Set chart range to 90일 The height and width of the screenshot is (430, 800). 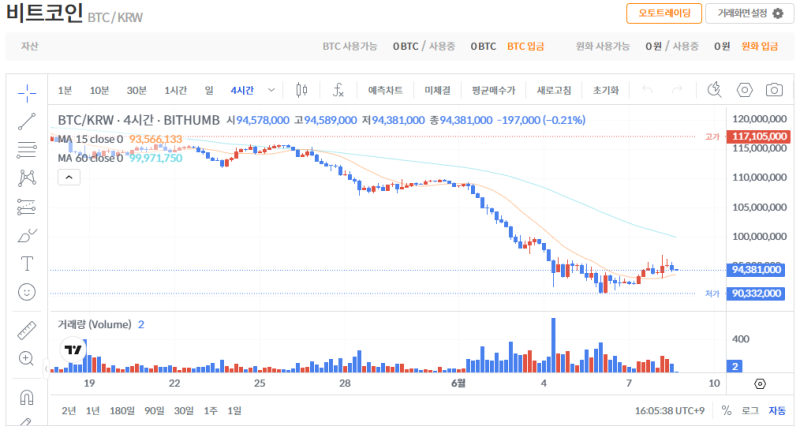(154, 411)
